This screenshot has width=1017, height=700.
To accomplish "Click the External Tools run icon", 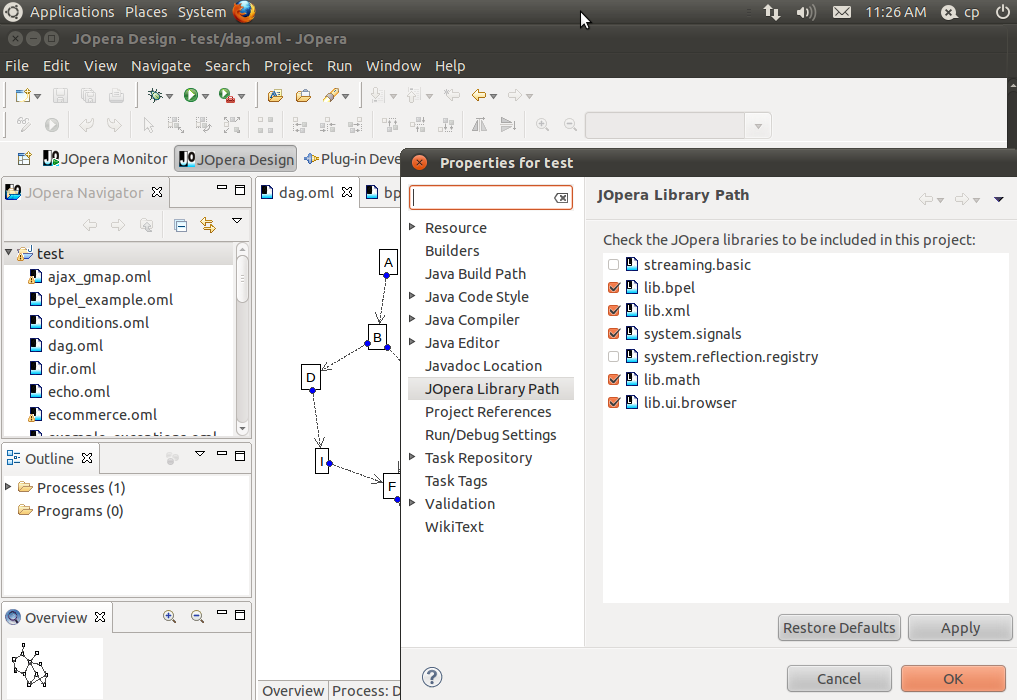I will [x=226, y=95].
